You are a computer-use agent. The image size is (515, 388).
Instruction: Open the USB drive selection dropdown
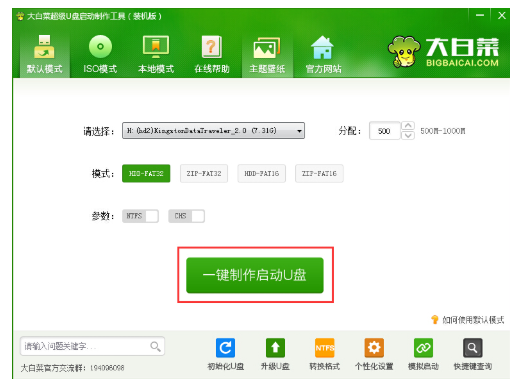tap(213, 130)
